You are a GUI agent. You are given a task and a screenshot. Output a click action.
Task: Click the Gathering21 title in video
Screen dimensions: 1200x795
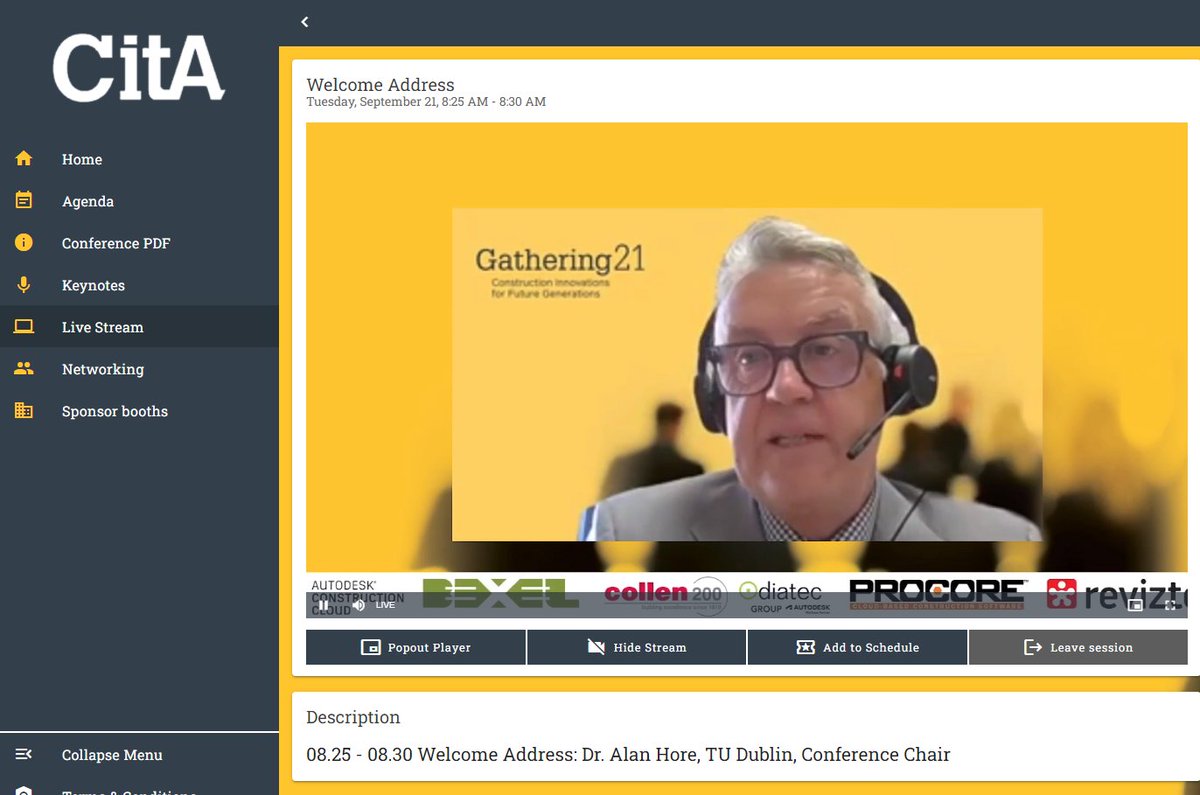(x=560, y=260)
